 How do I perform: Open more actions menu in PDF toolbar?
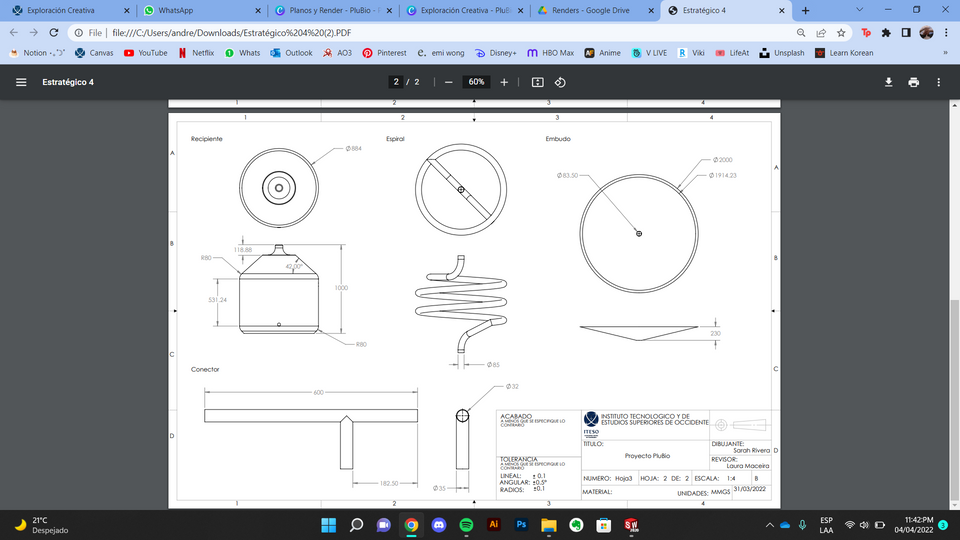click(x=940, y=82)
